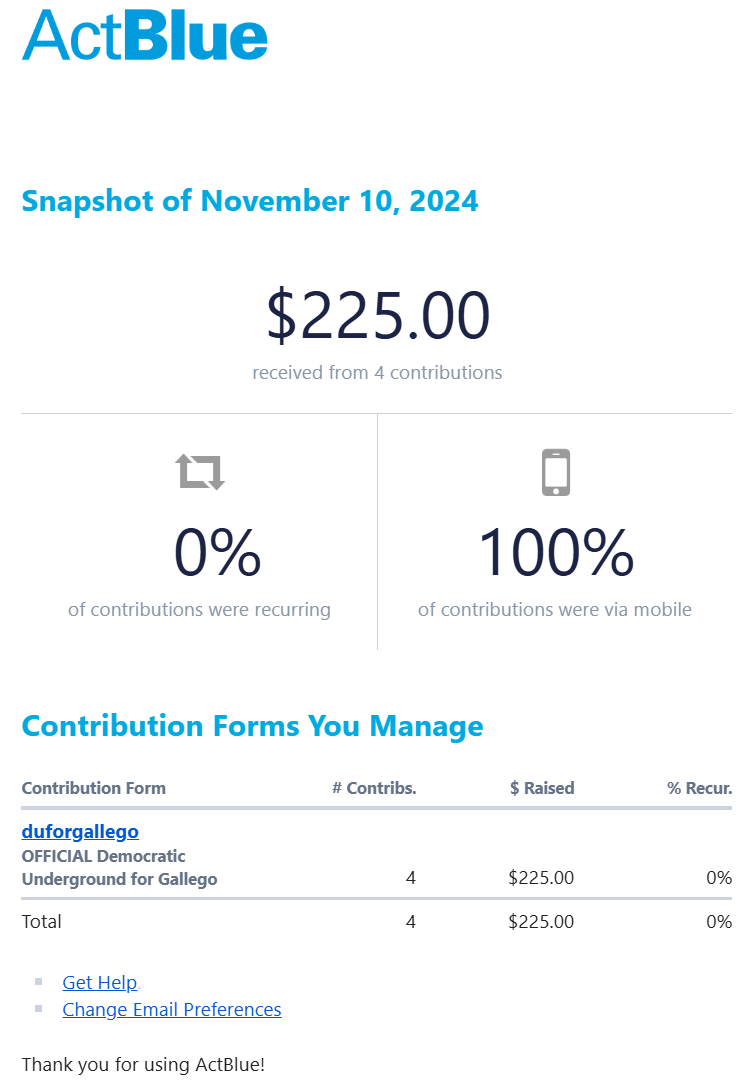
Task: Click the large $225.00 total amount
Action: pyautogui.click(x=377, y=314)
